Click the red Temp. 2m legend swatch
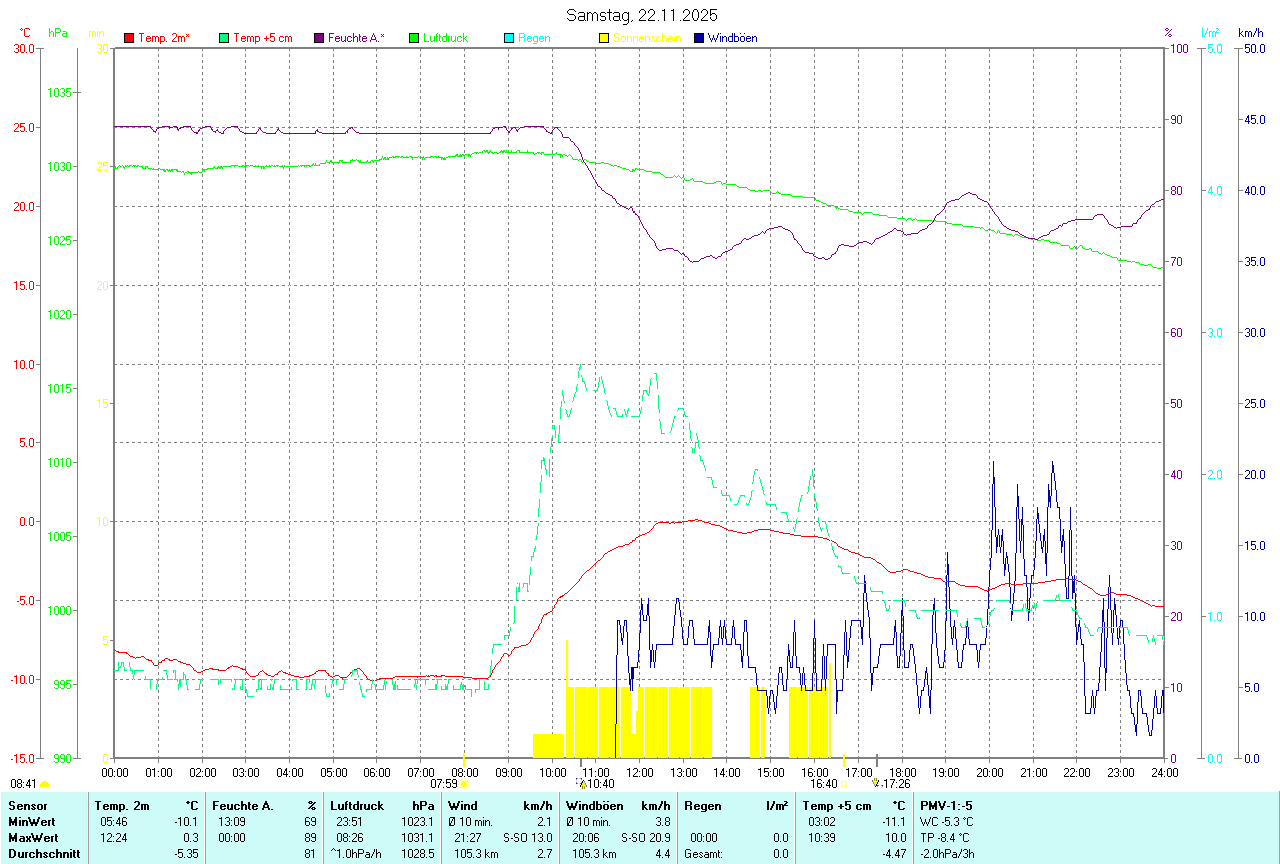This screenshot has width=1280, height=864. (x=129, y=38)
